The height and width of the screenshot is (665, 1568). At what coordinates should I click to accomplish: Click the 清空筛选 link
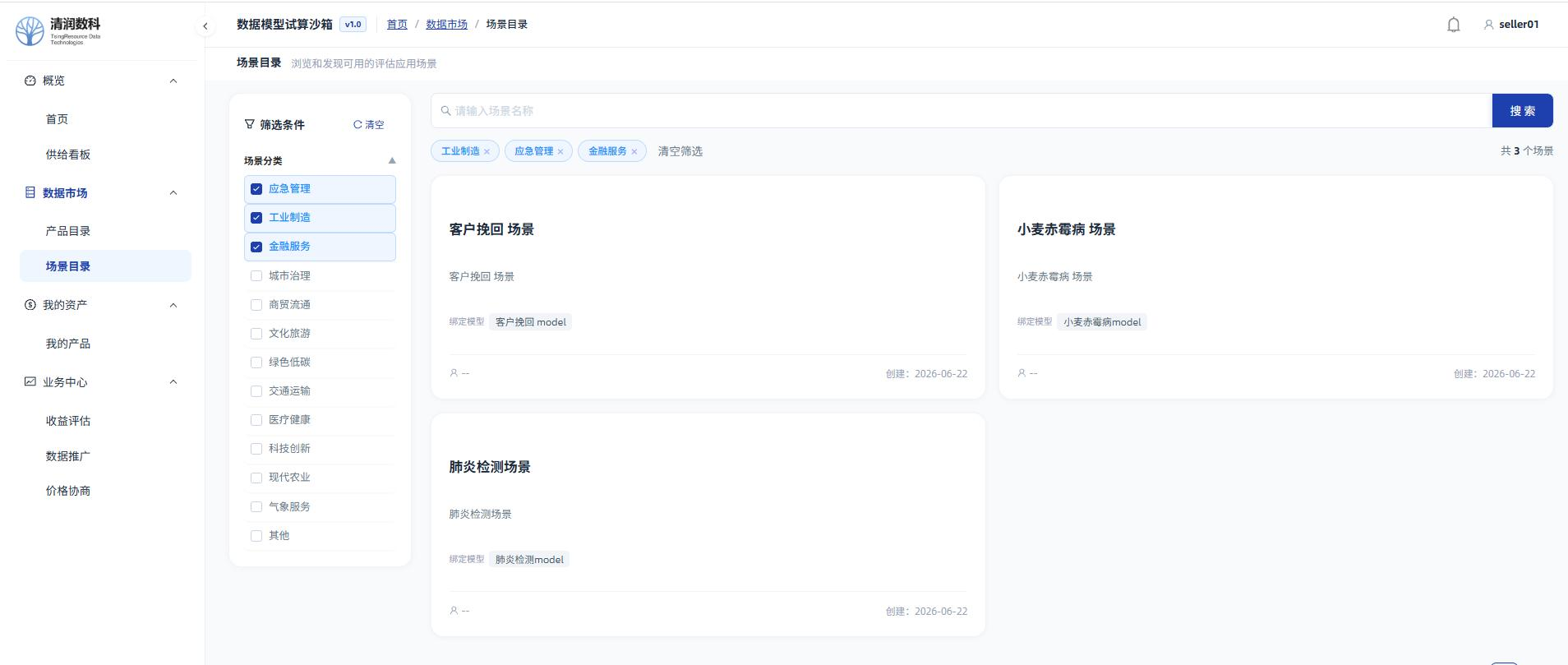[x=680, y=151]
